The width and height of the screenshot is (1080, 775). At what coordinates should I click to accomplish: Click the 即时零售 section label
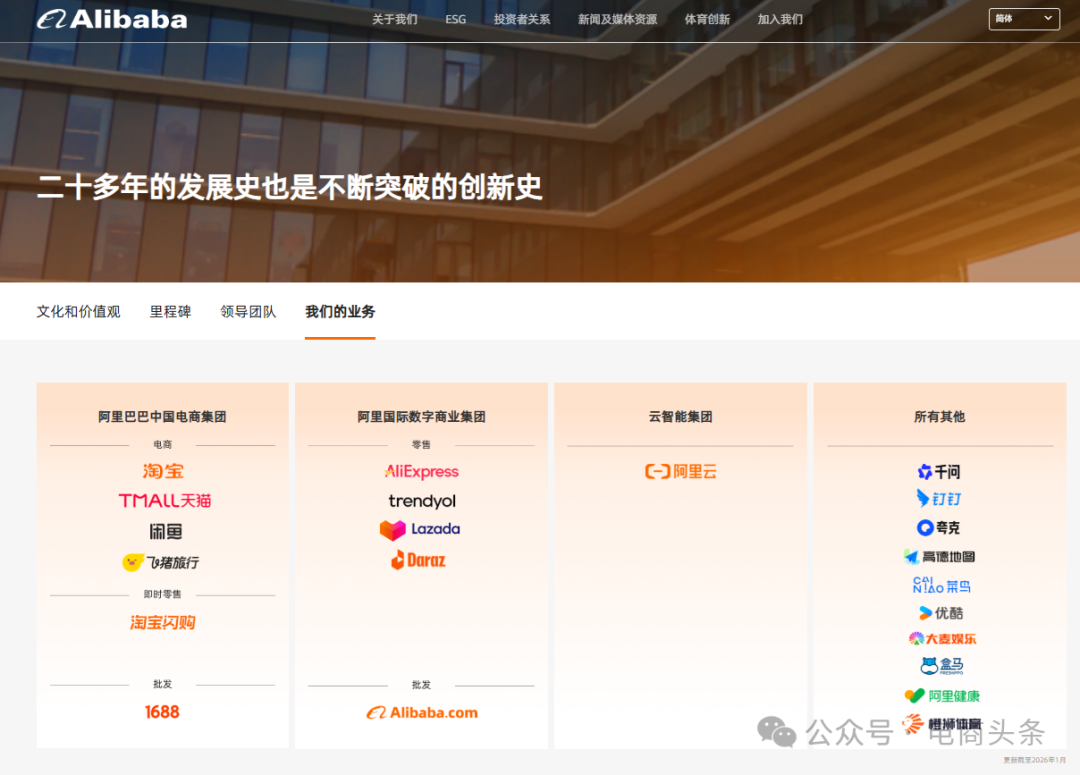(x=163, y=595)
